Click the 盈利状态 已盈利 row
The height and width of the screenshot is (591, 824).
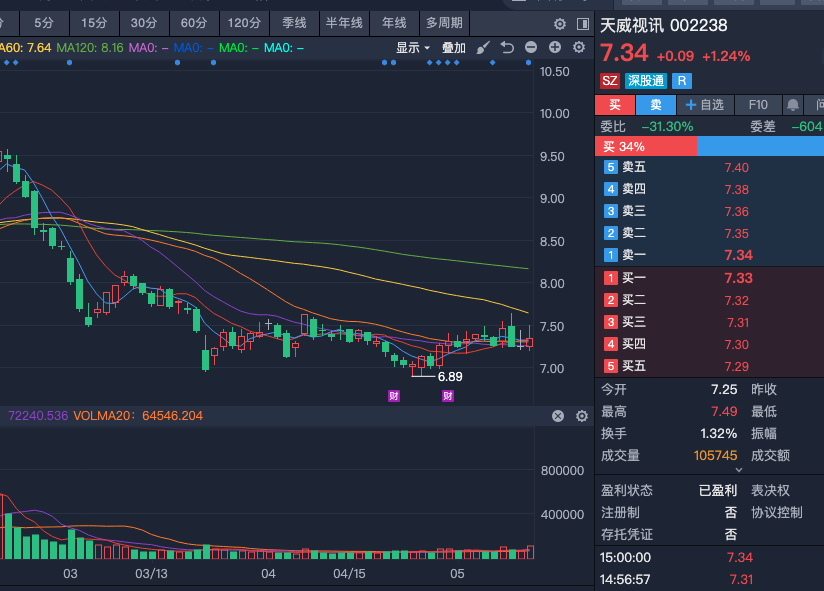click(x=669, y=490)
